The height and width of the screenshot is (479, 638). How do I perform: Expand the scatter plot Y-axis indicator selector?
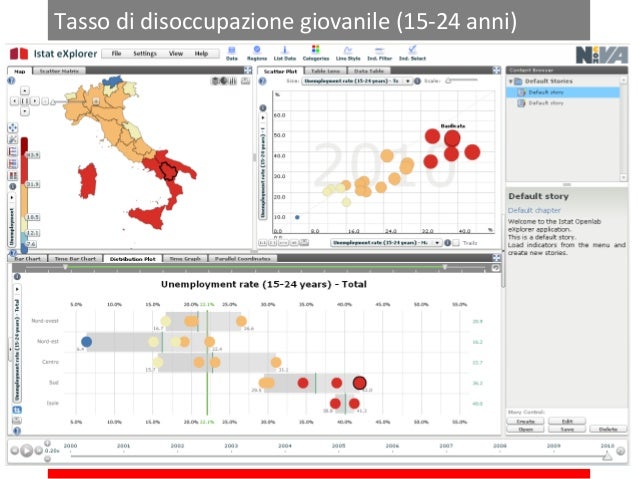[x=263, y=118]
